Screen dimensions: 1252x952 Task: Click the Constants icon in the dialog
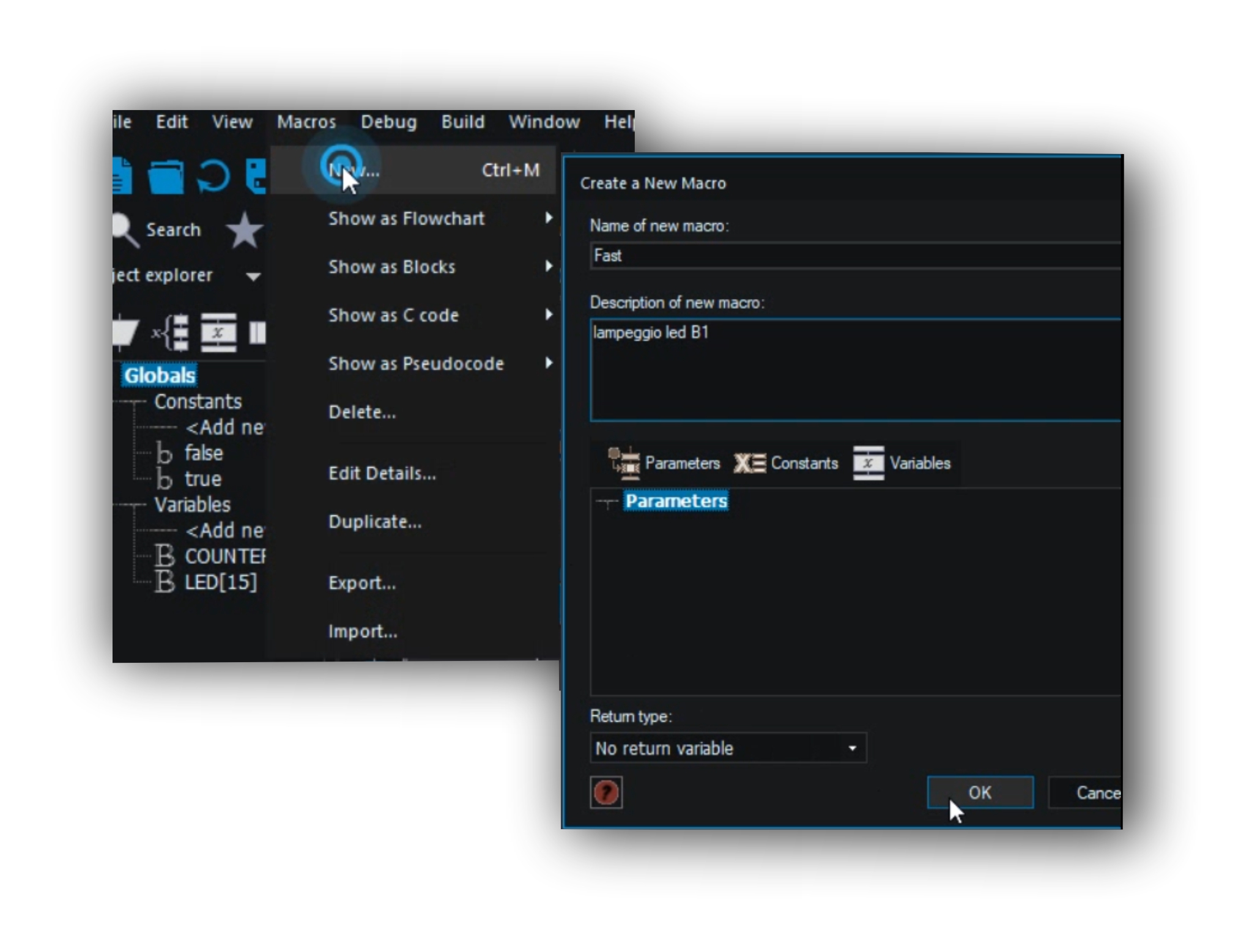coord(749,463)
